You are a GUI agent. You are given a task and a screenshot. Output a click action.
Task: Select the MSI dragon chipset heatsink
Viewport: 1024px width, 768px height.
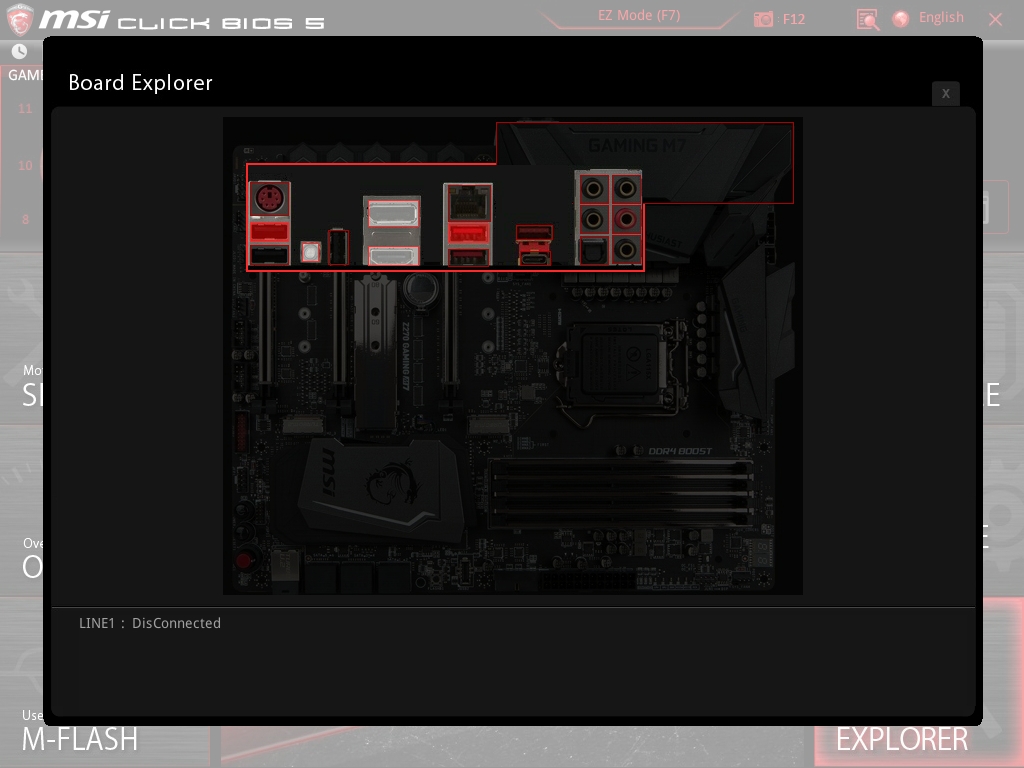coord(382,490)
